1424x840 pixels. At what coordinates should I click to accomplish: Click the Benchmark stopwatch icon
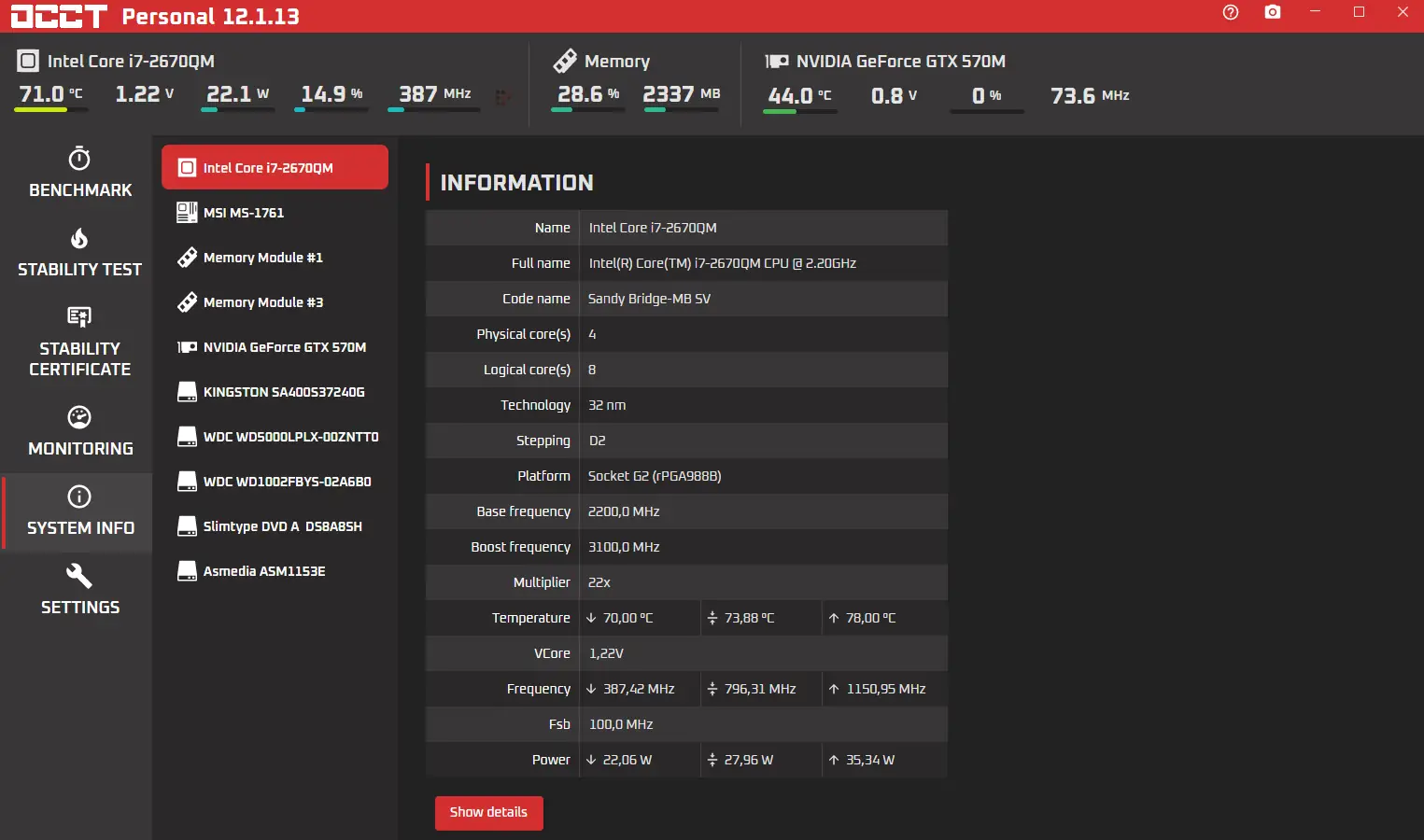(x=79, y=158)
